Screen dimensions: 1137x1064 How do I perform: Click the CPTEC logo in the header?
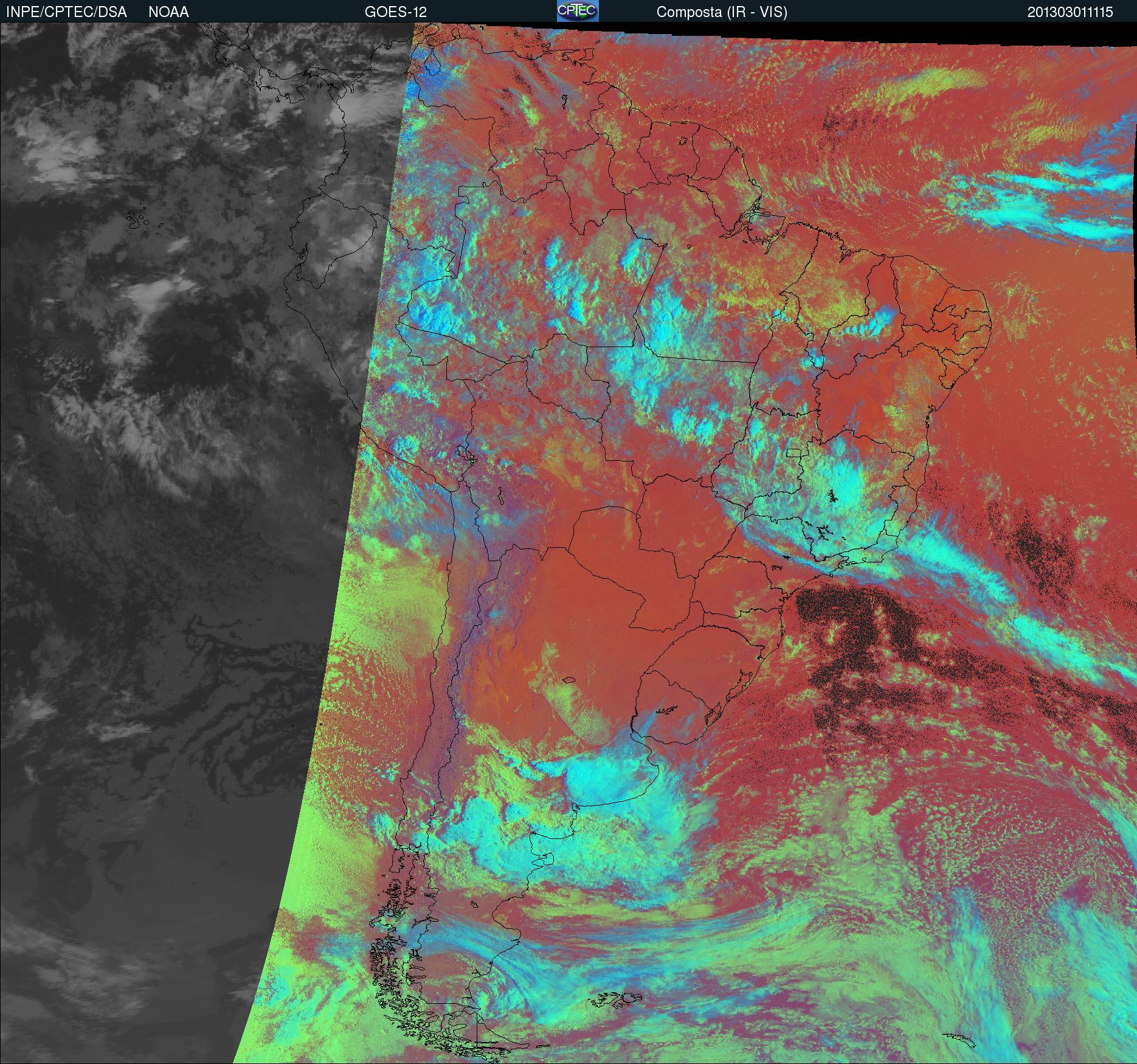[x=578, y=11]
